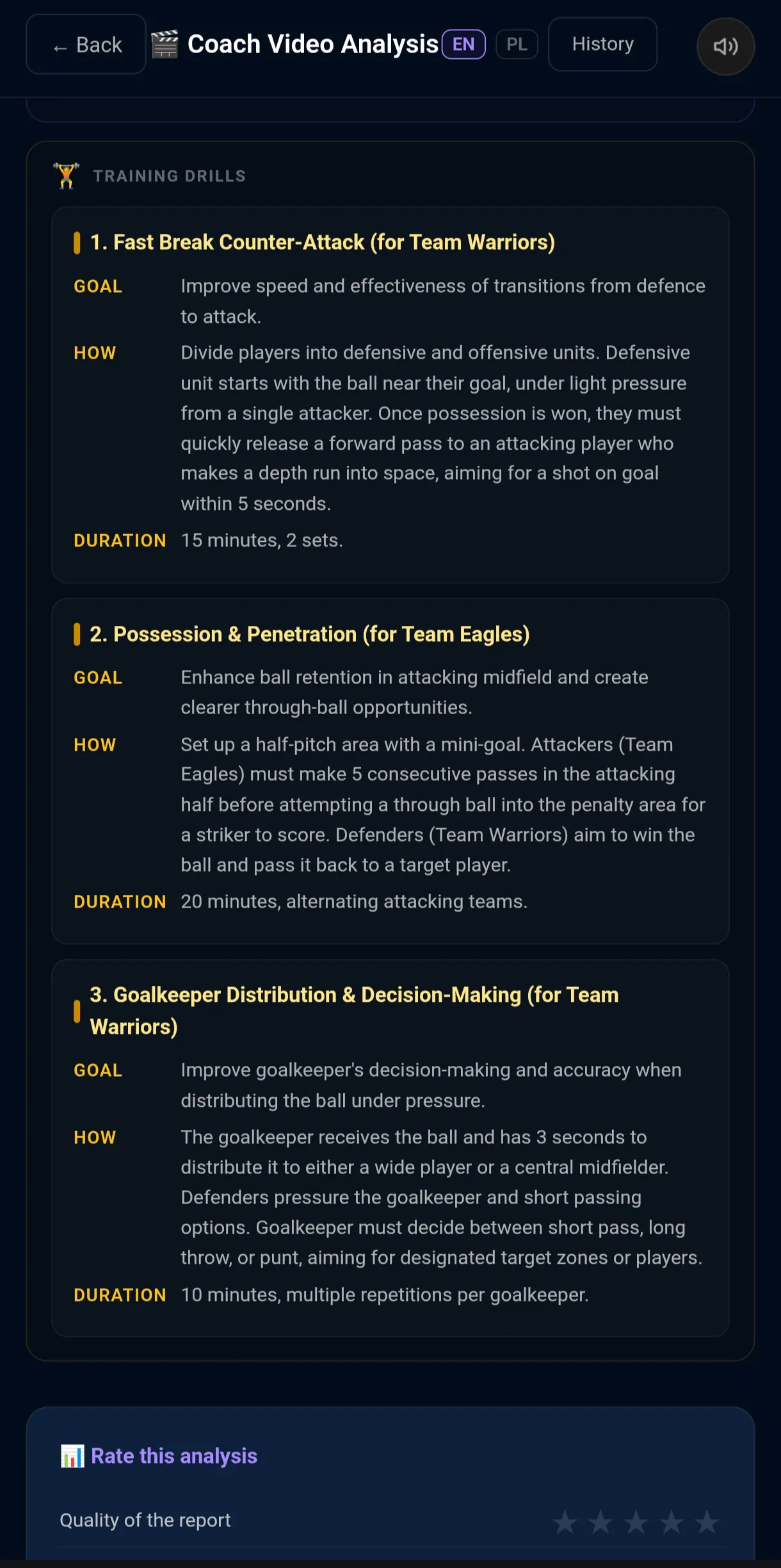
Task: Switch language to EN
Action: click(x=463, y=44)
